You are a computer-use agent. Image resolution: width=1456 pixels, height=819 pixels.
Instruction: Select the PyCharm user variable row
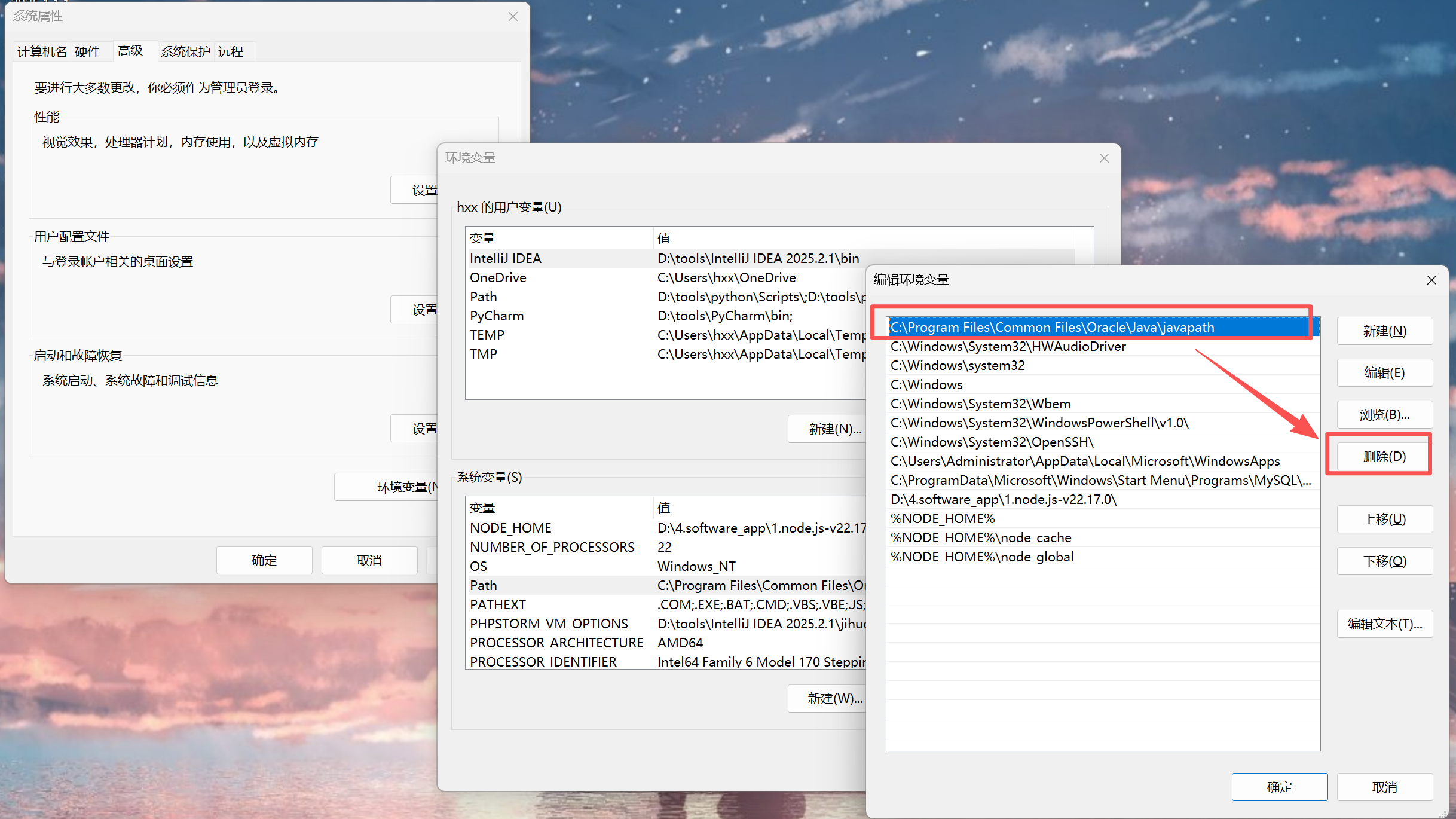497,316
